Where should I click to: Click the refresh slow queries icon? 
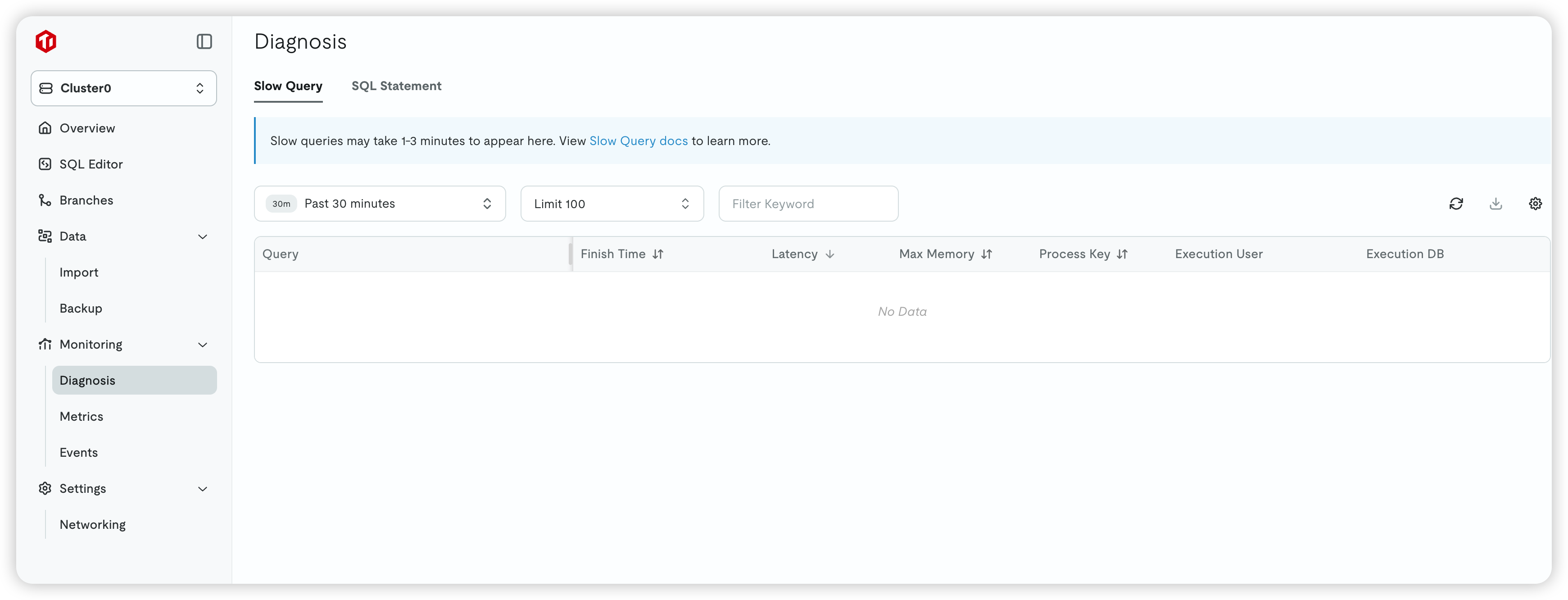pyautogui.click(x=1455, y=204)
